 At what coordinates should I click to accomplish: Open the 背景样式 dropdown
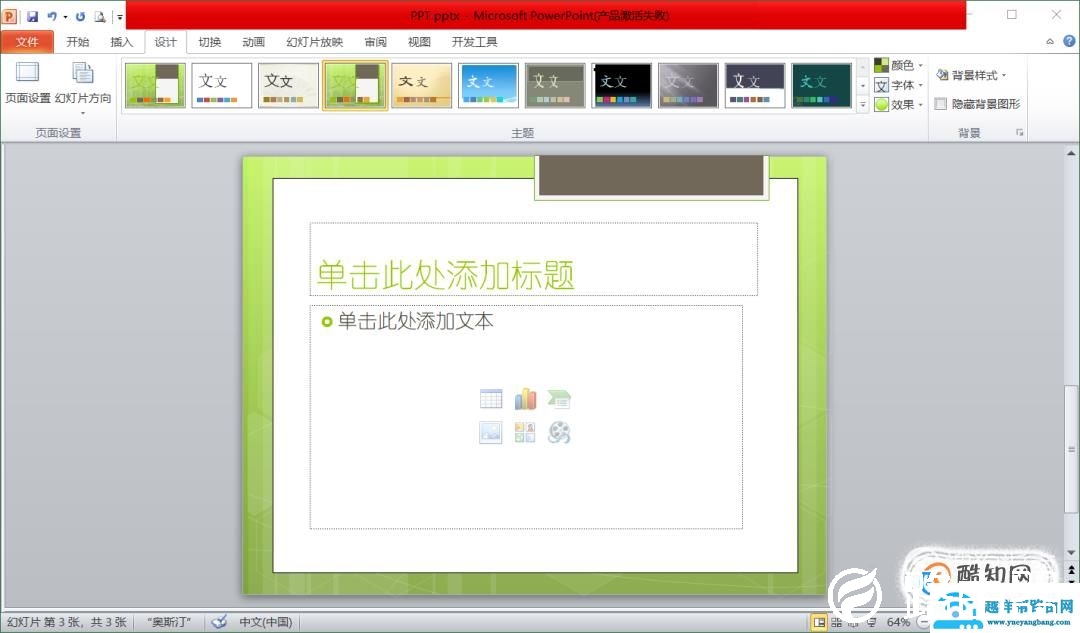(x=971, y=75)
